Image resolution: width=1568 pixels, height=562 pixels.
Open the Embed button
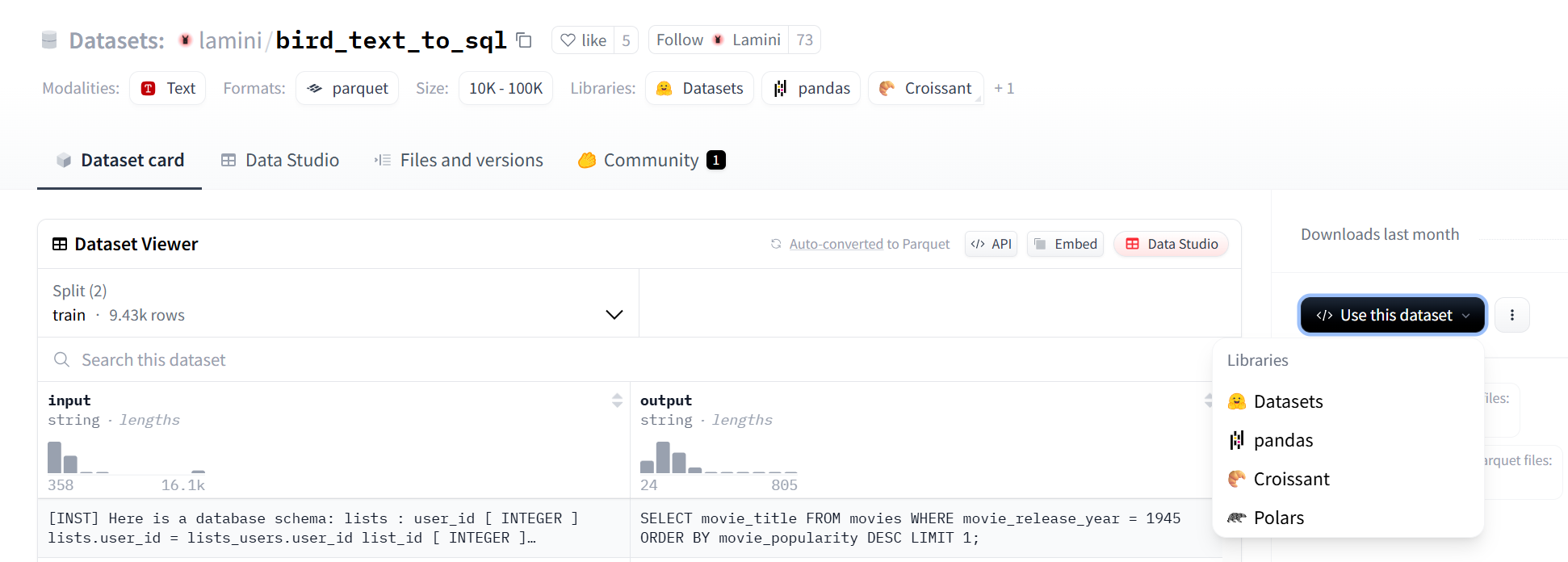coord(1065,244)
